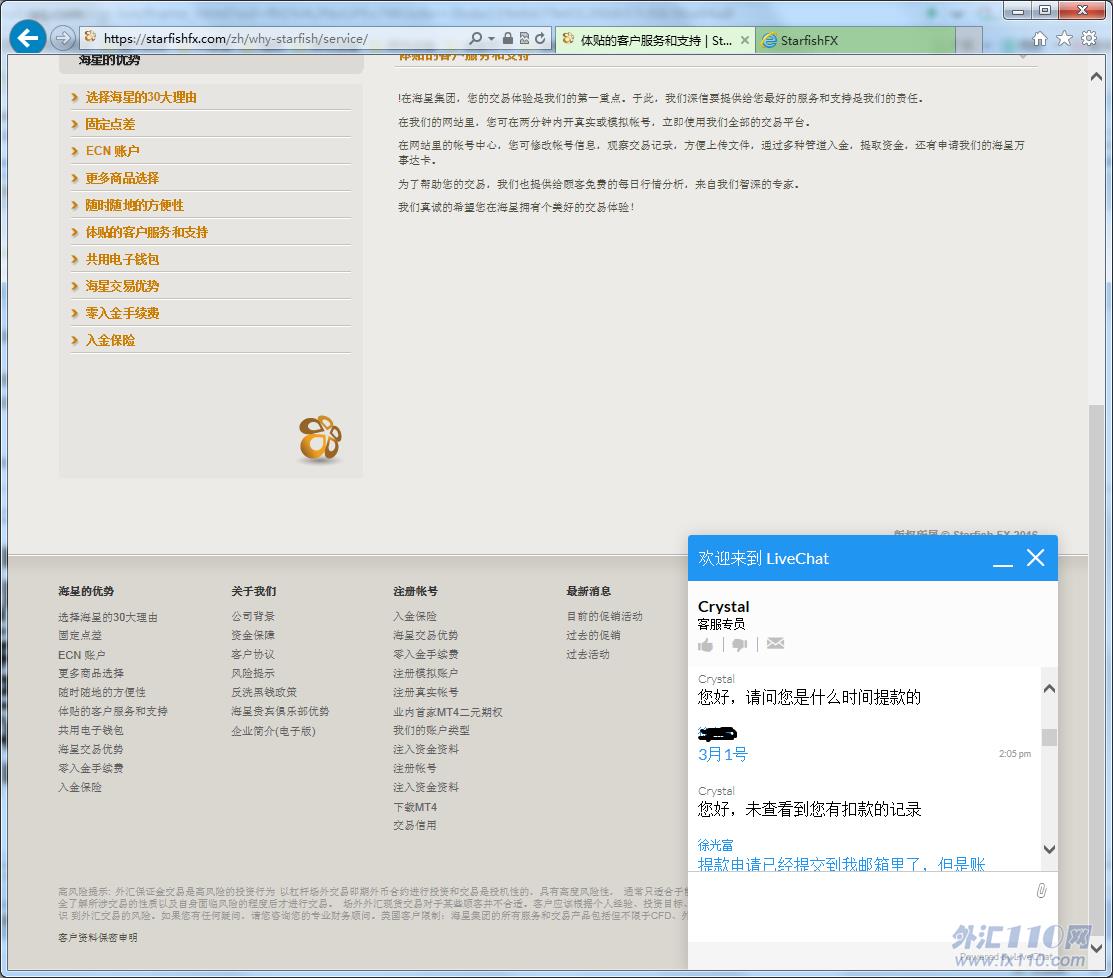Viewport: 1113px width, 978px height.
Task: Open sidebar link 海星交易优势
Action: [x=122, y=286]
